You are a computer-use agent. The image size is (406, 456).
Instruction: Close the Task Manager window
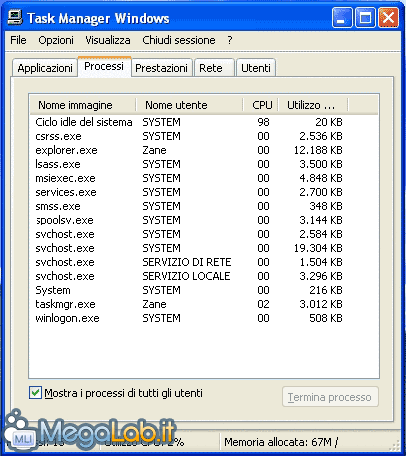tap(388, 18)
